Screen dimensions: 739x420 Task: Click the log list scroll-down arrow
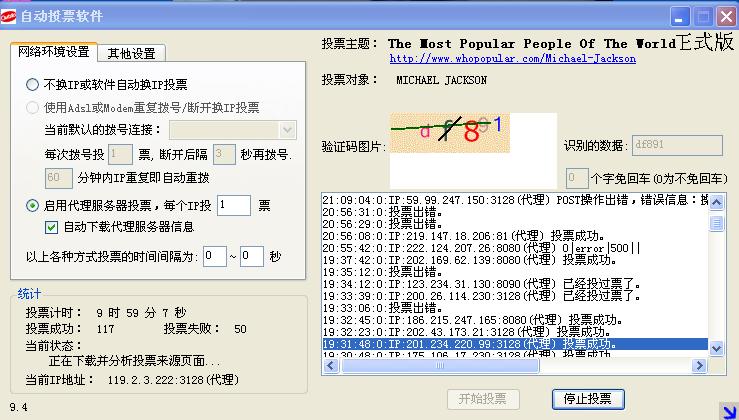pyautogui.click(x=716, y=349)
